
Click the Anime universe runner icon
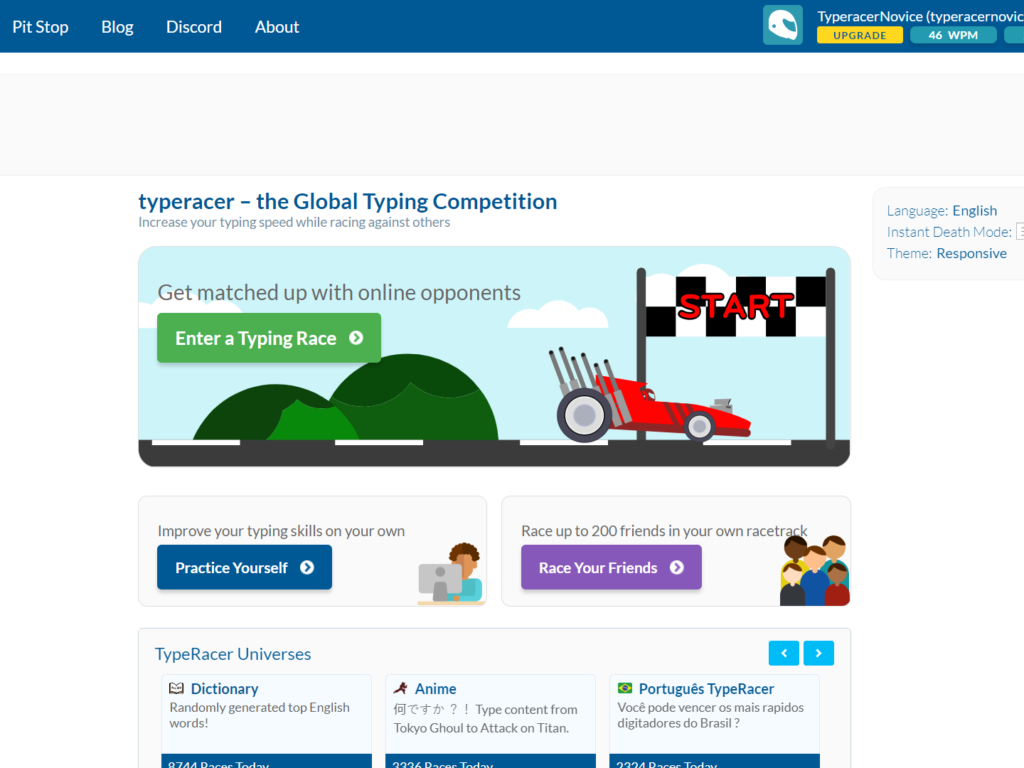click(401, 689)
